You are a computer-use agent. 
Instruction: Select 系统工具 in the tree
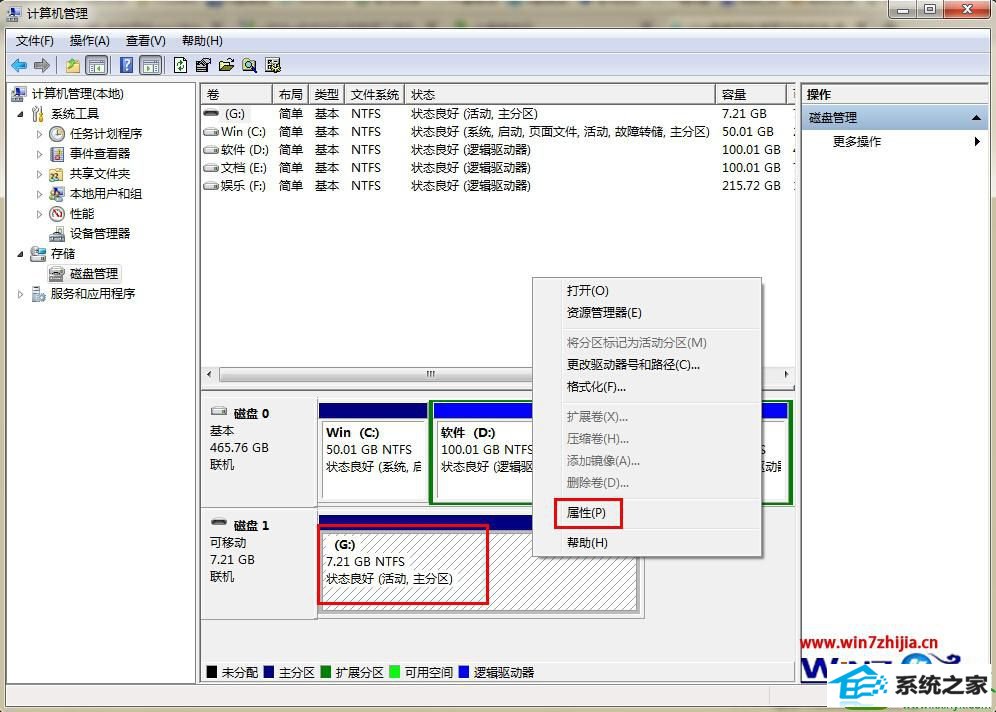click(75, 114)
